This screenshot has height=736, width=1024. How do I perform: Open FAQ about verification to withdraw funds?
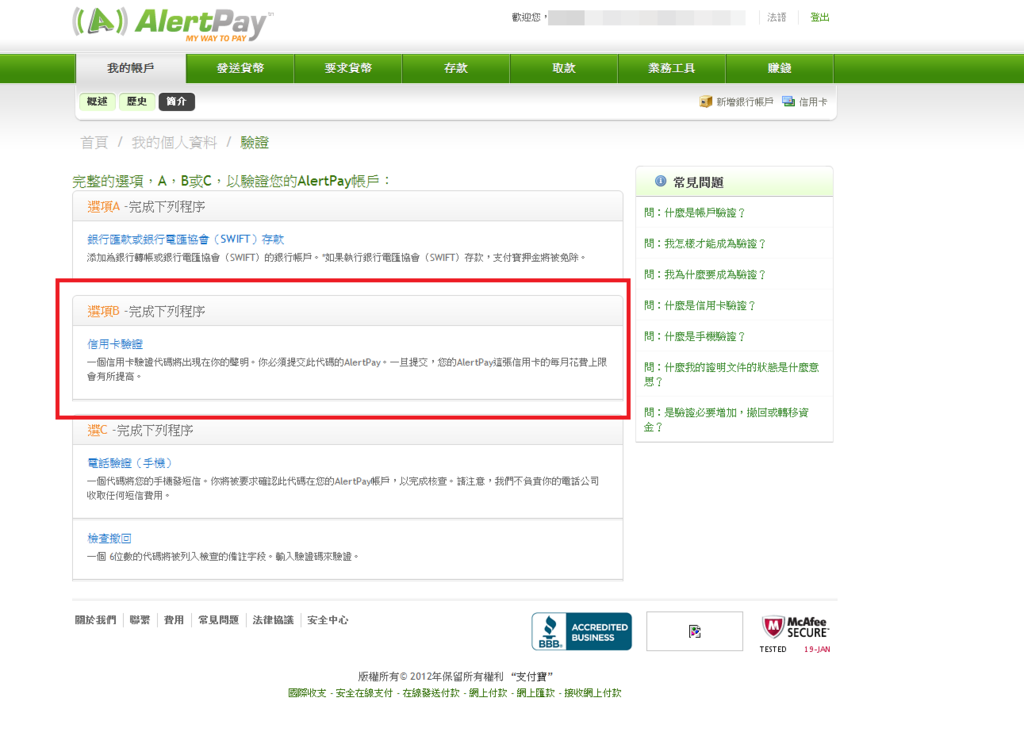(726, 419)
